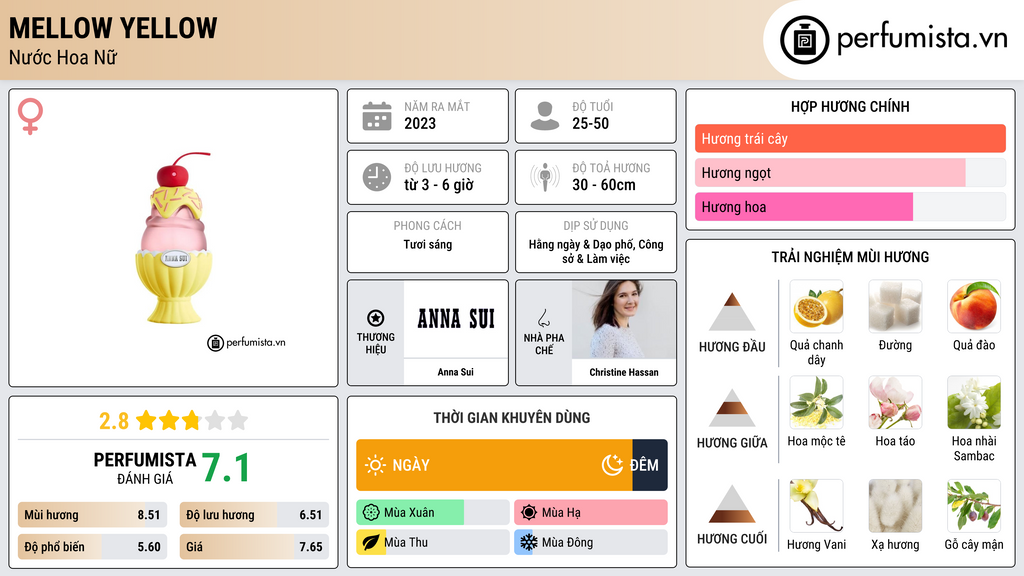Screen dimensions: 1024x576
Task: Click the Mùa Thu season bar
Action: tap(433, 542)
